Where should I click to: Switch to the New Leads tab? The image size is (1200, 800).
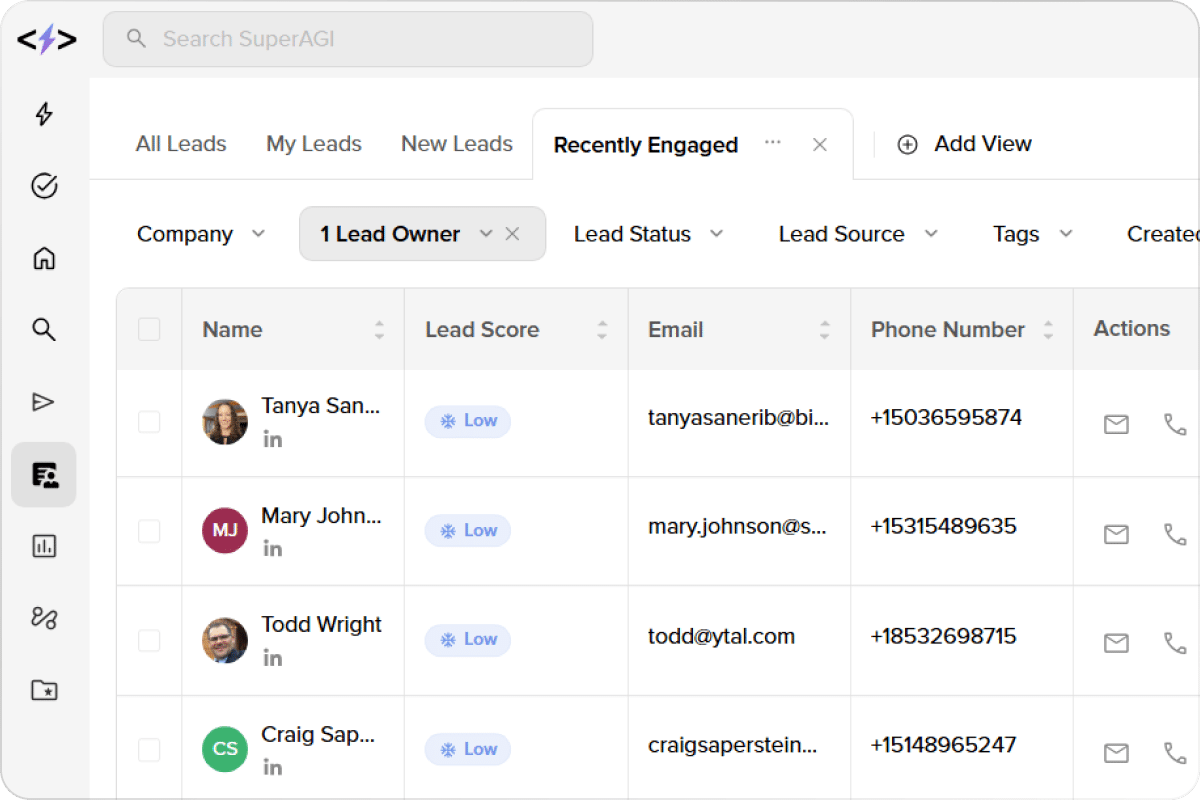(x=456, y=144)
